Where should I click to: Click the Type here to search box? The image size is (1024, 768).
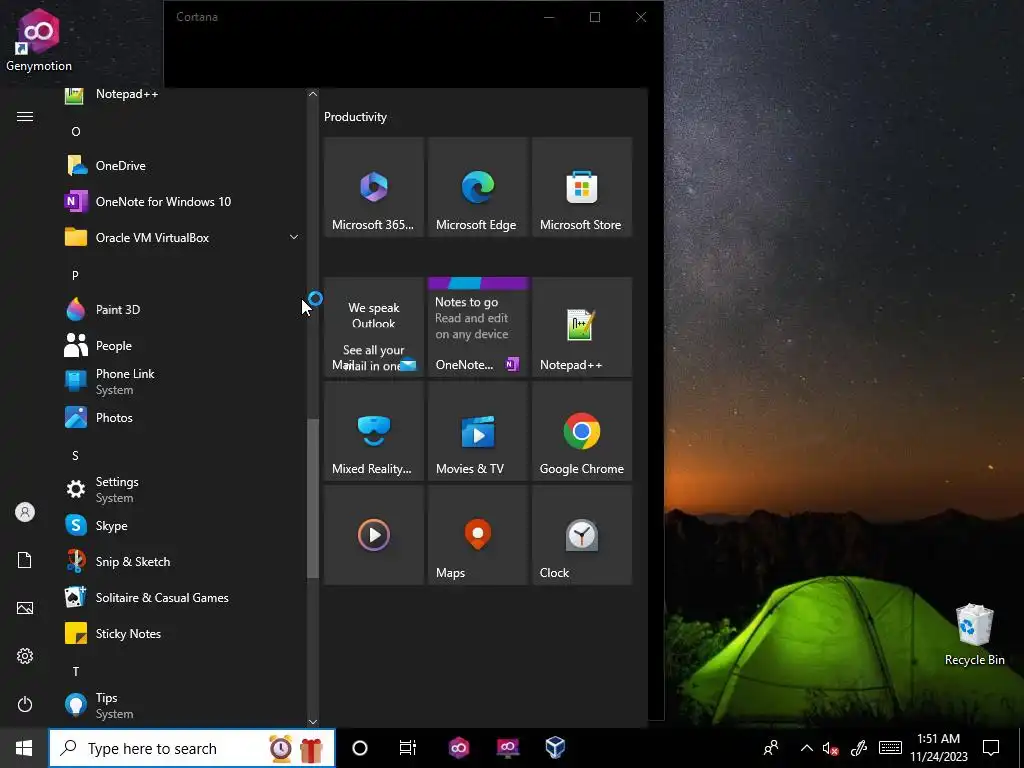tap(192, 748)
